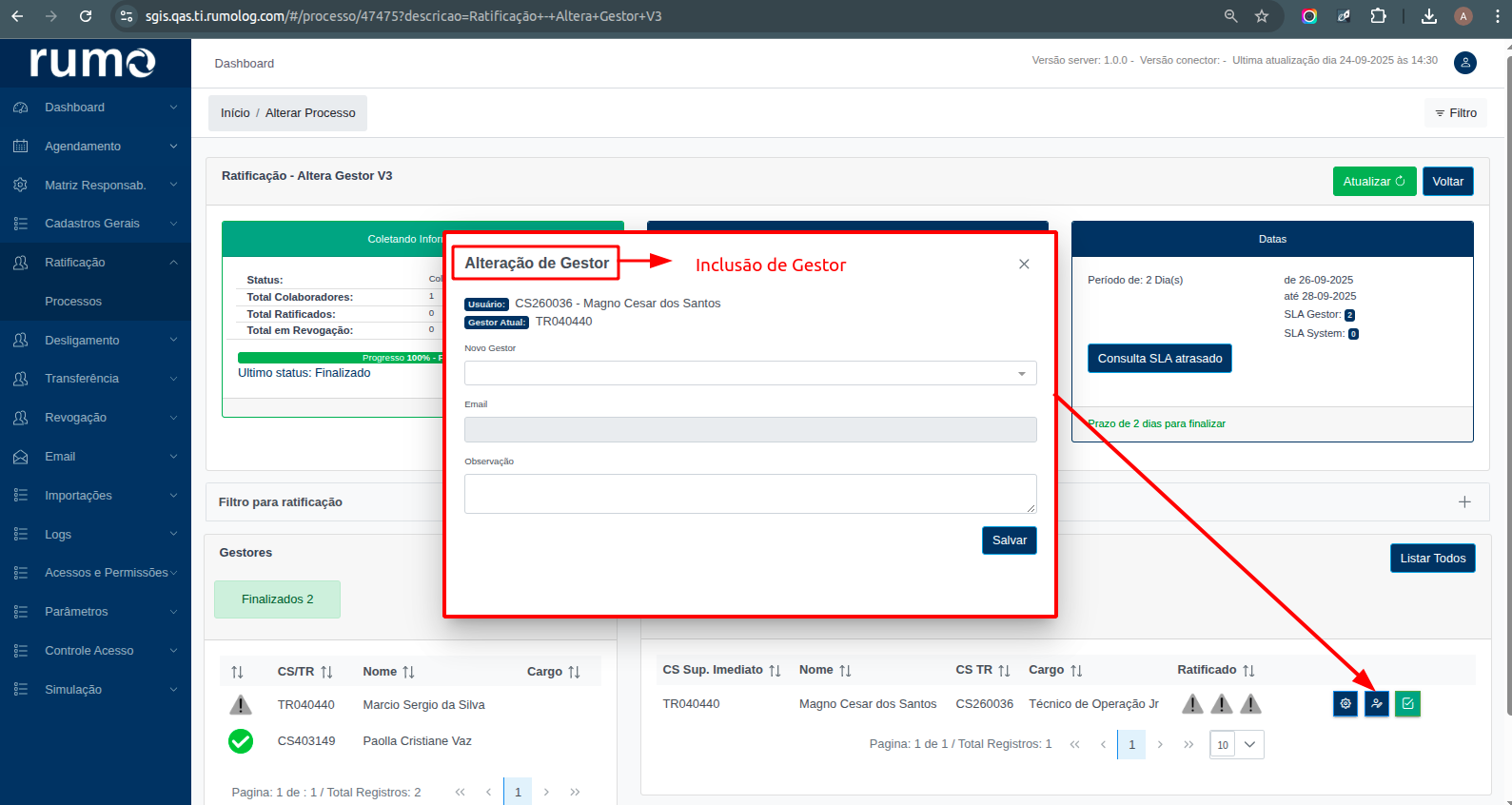Select the Finalizados 2 tab

(277, 599)
